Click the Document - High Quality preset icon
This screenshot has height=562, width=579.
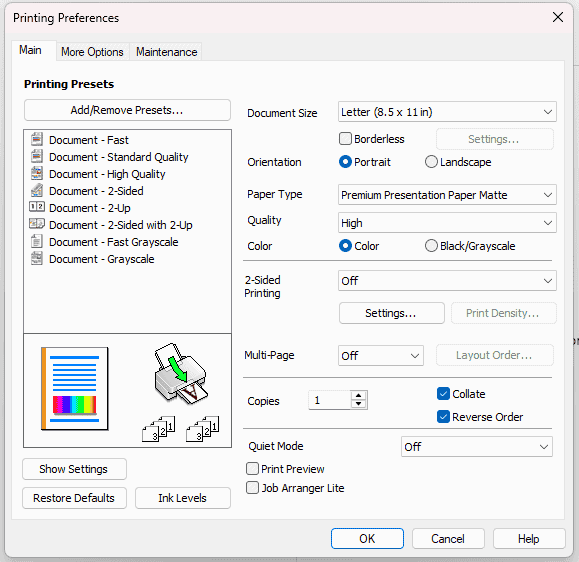click(x=37, y=173)
